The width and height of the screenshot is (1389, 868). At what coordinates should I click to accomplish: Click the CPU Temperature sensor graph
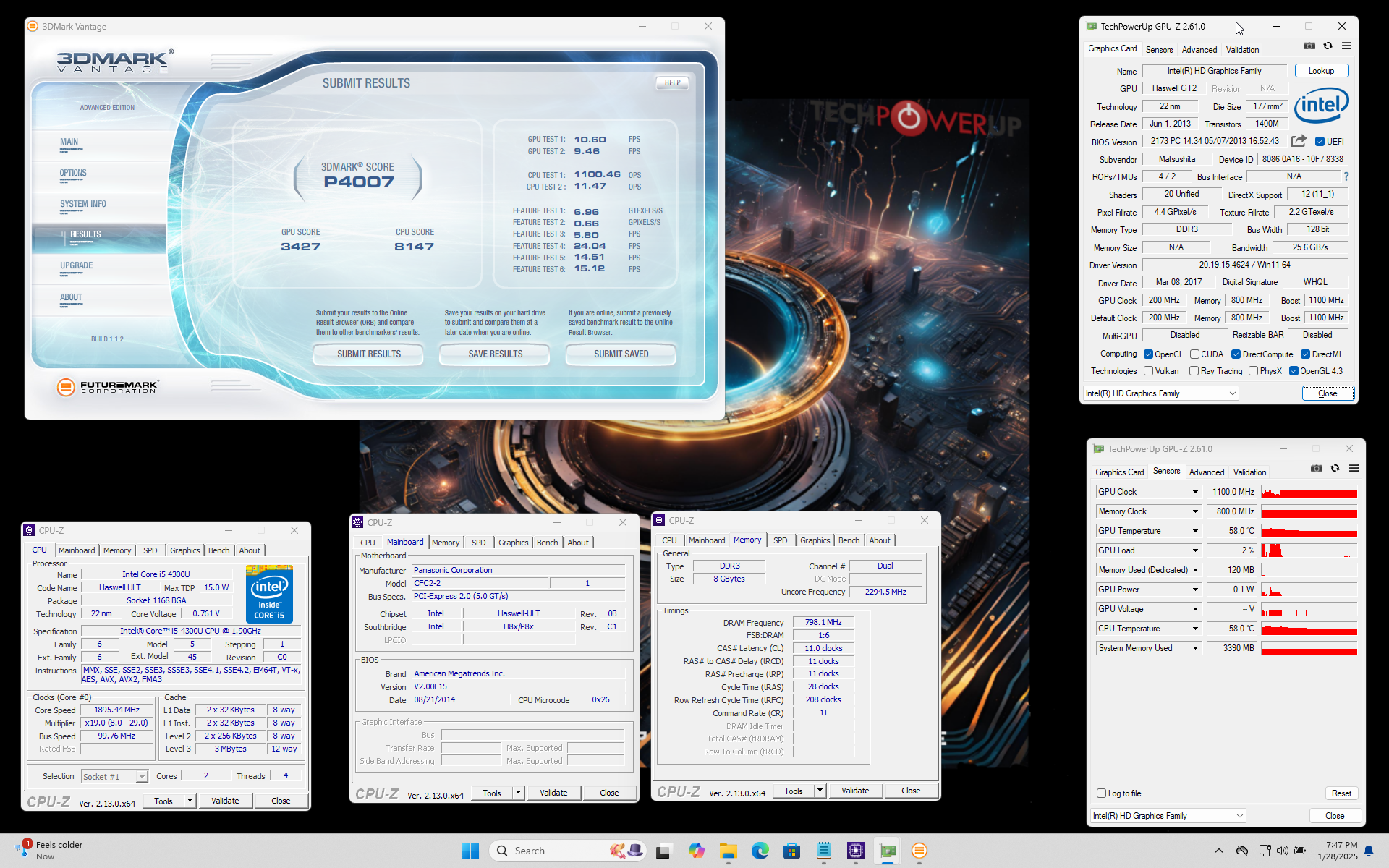[x=1309, y=629]
